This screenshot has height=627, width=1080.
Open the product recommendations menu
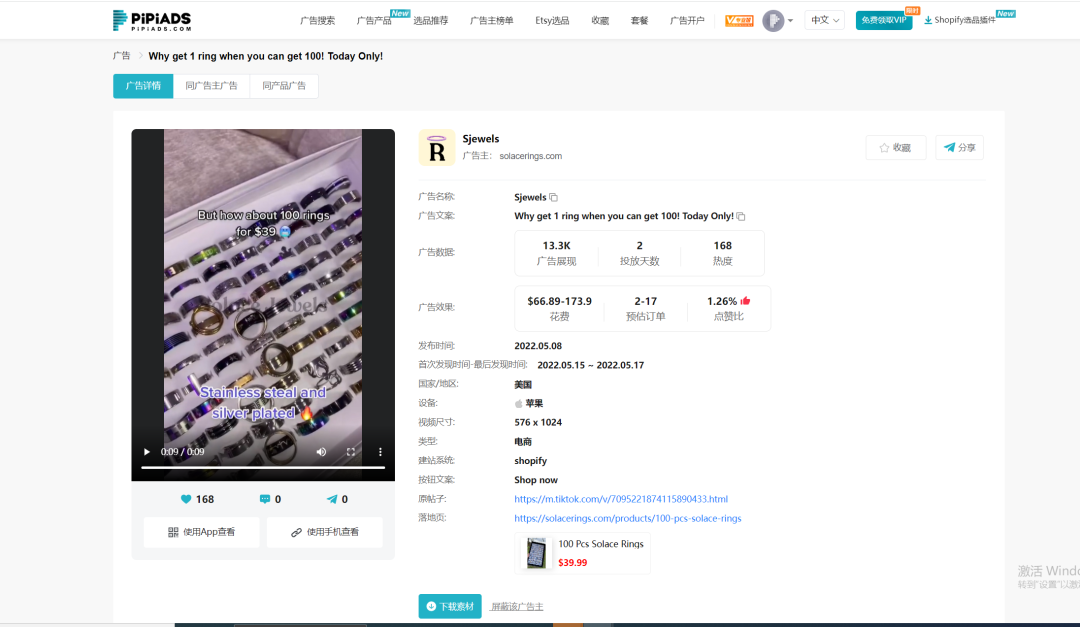pyautogui.click(x=430, y=21)
